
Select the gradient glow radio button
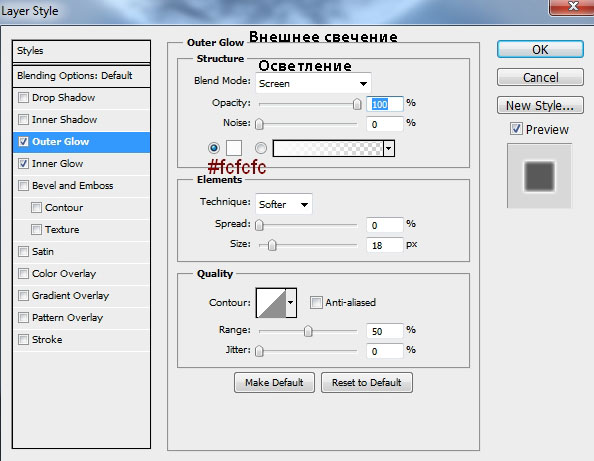pyautogui.click(x=261, y=148)
